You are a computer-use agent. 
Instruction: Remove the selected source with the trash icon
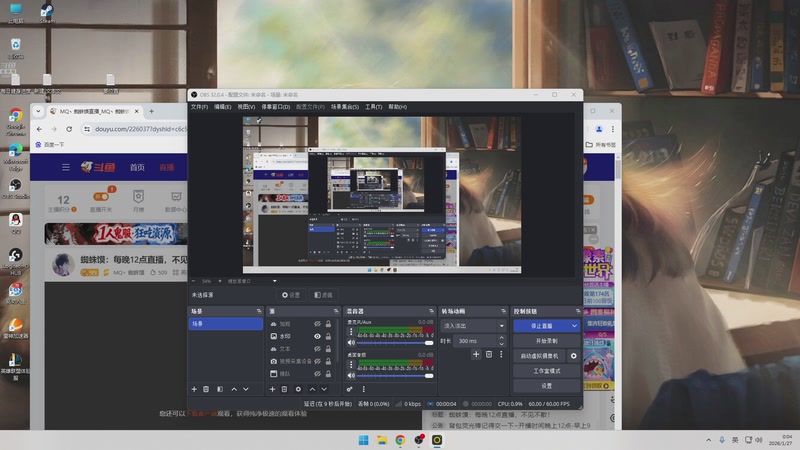285,389
